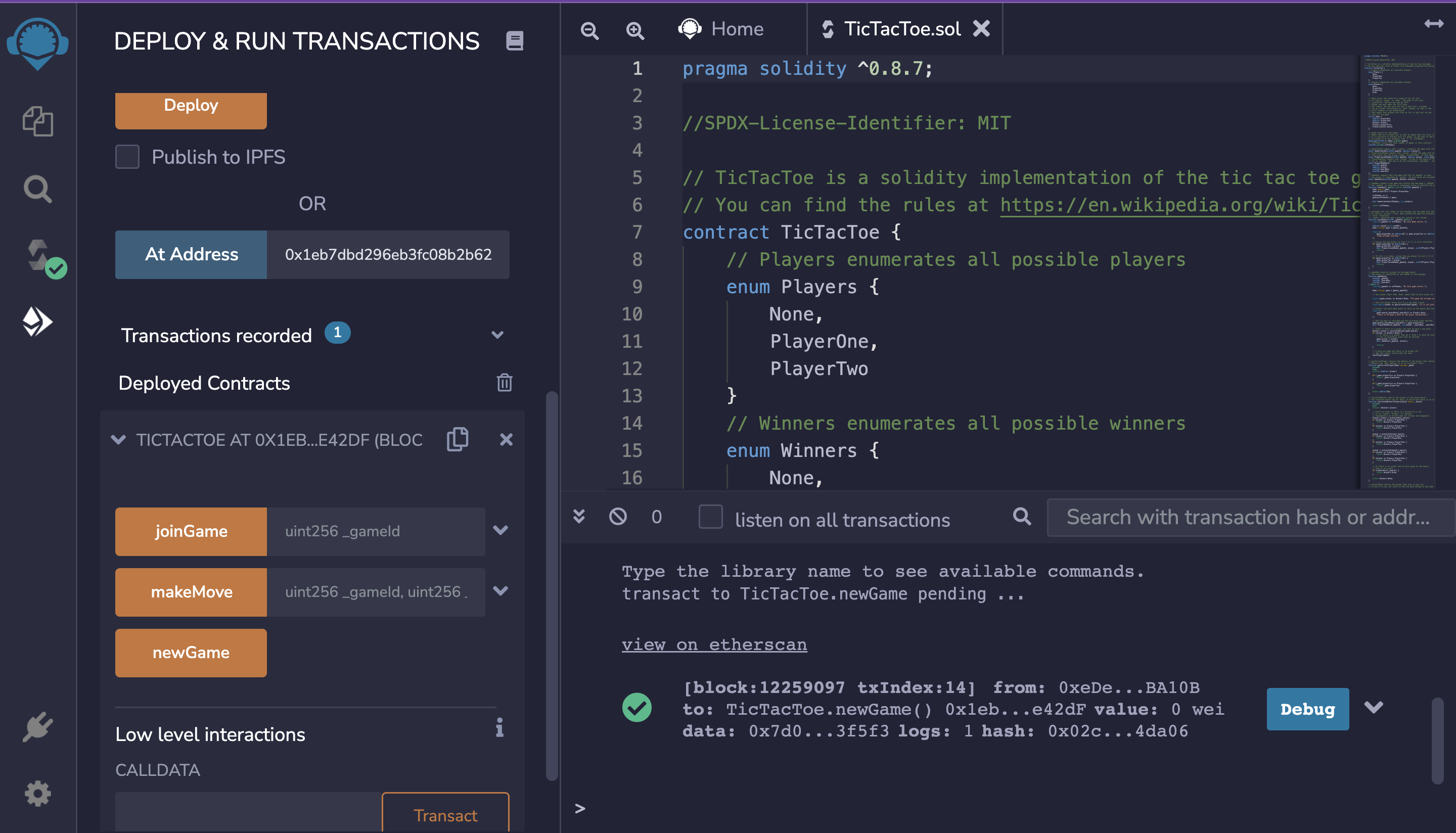1456x833 pixels.
Task: Run the joinGame function
Action: tap(191, 532)
